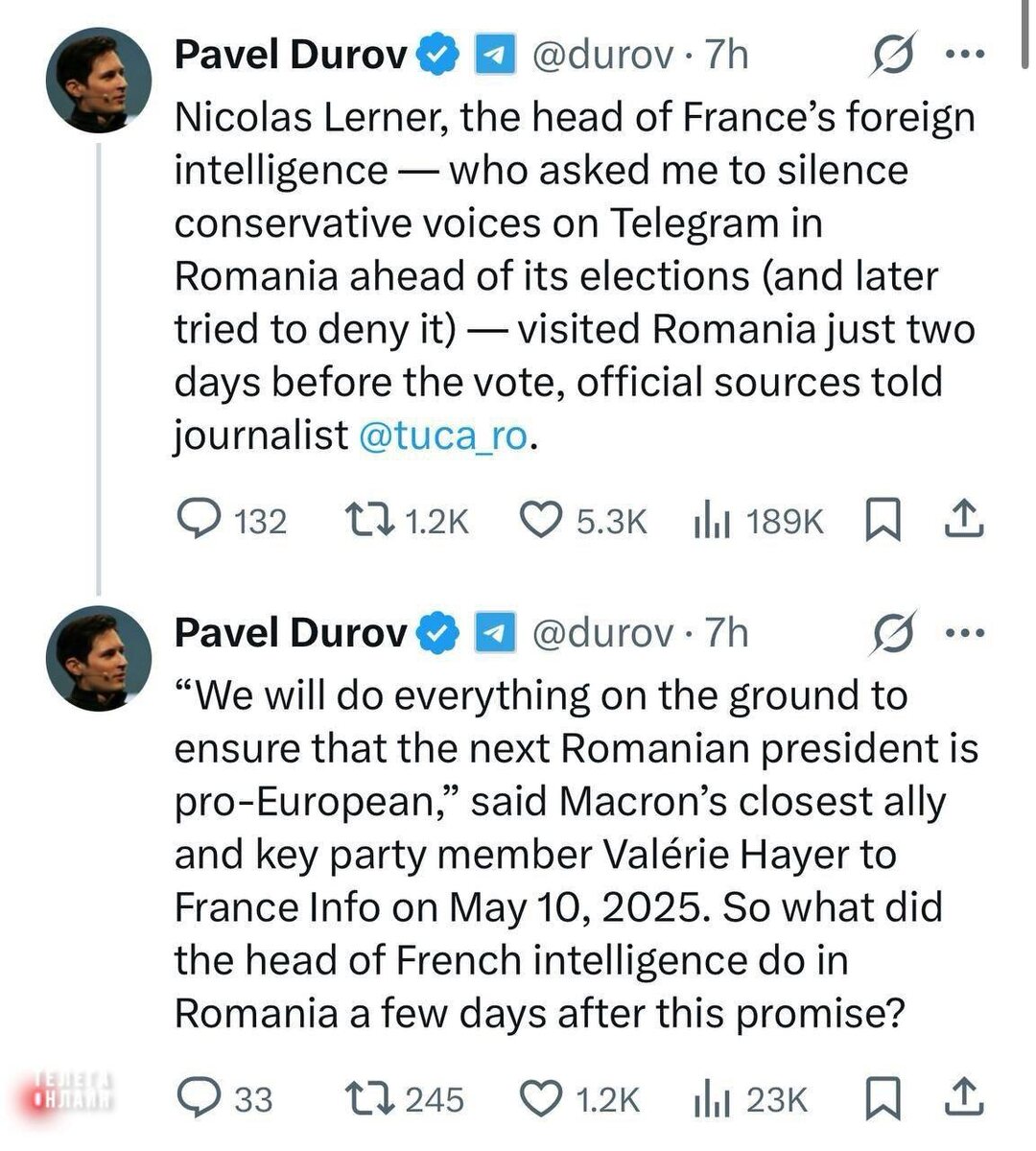This screenshot has width=1036, height=1151.
Task: Bookmark the first tweet about Nicolas Lerner
Action: click(883, 521)
